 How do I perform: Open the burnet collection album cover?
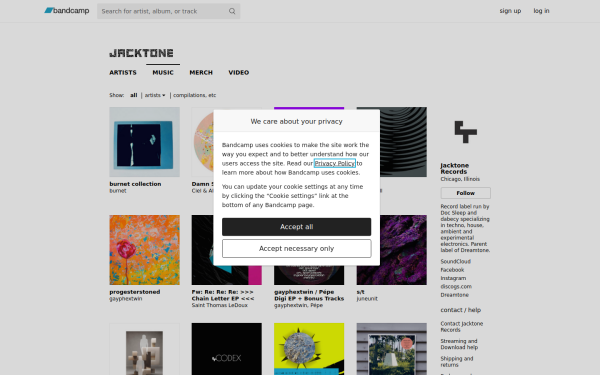click(144, 142)
